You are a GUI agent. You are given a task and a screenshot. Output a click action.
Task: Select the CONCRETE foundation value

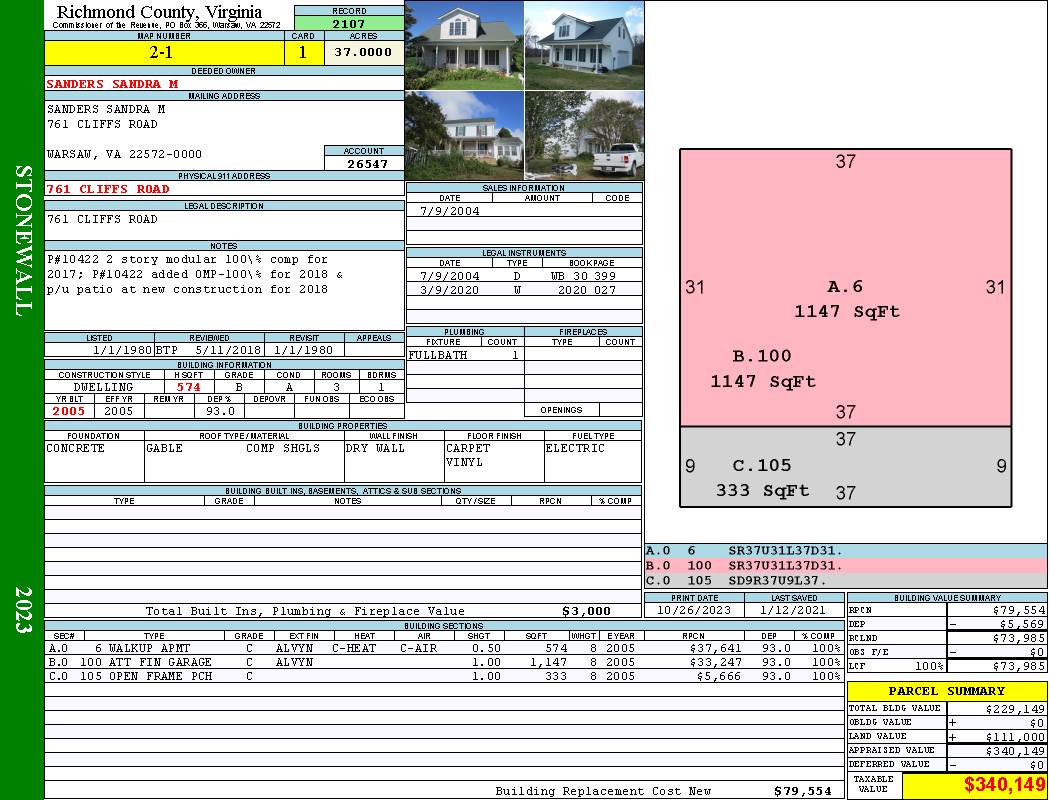point(75,448)
